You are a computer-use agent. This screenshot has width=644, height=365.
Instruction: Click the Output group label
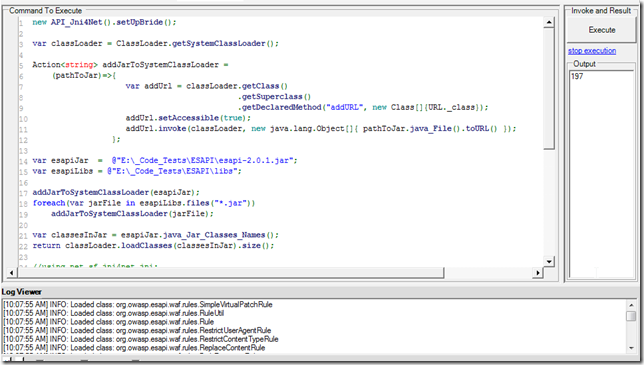584,64
